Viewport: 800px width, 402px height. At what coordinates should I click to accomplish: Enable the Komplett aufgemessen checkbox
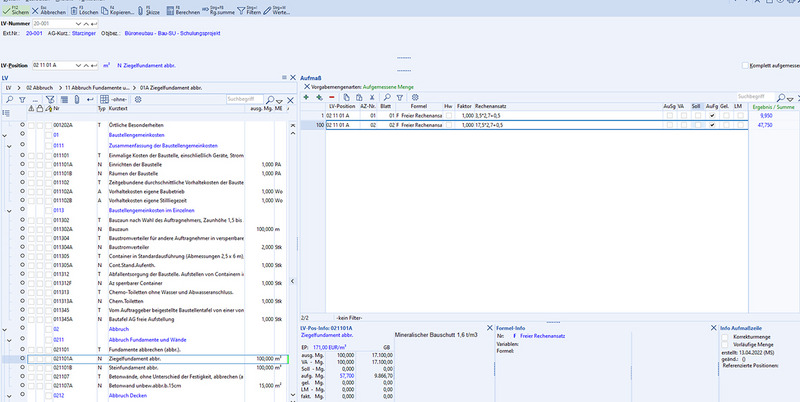pyautogui.click(x=746, y=66)
